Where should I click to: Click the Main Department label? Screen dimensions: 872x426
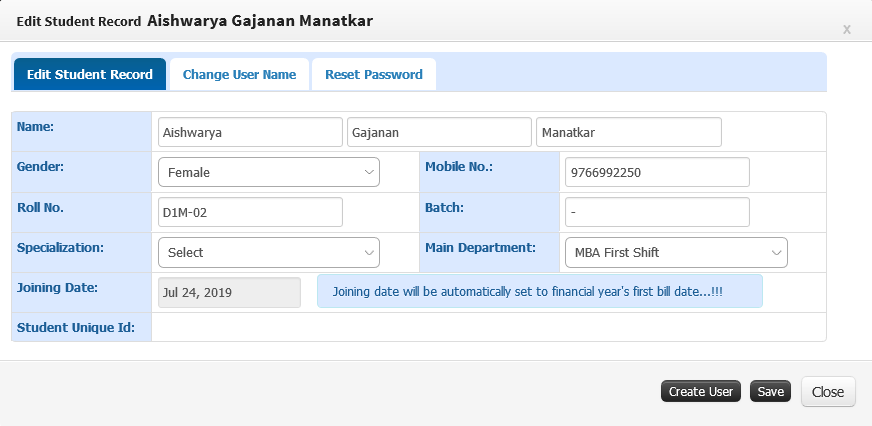480,247
